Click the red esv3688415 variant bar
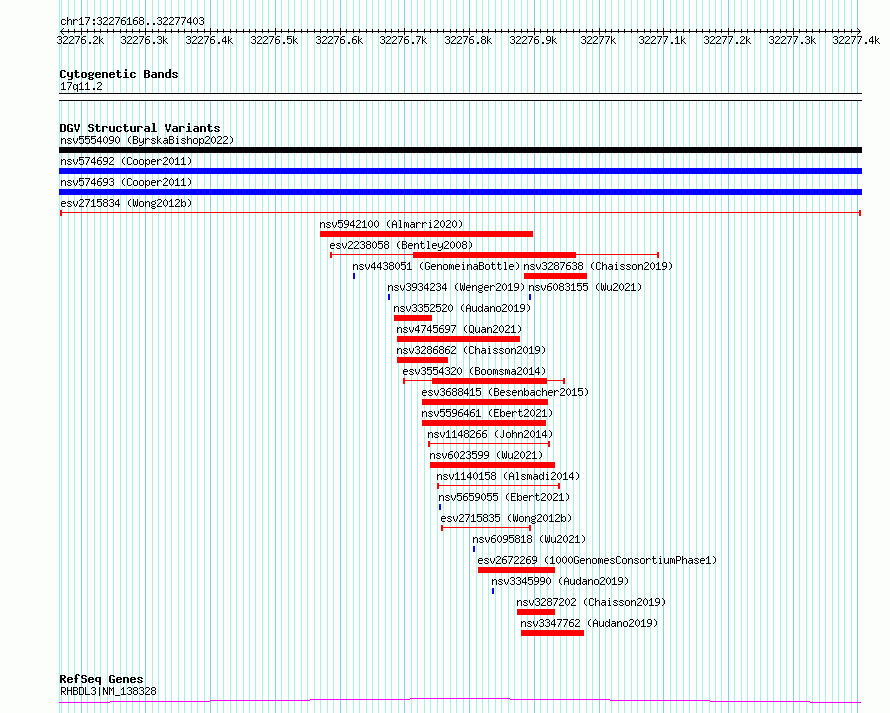The image size is (890, 713). pyautogui.click(x=485, y=402)
